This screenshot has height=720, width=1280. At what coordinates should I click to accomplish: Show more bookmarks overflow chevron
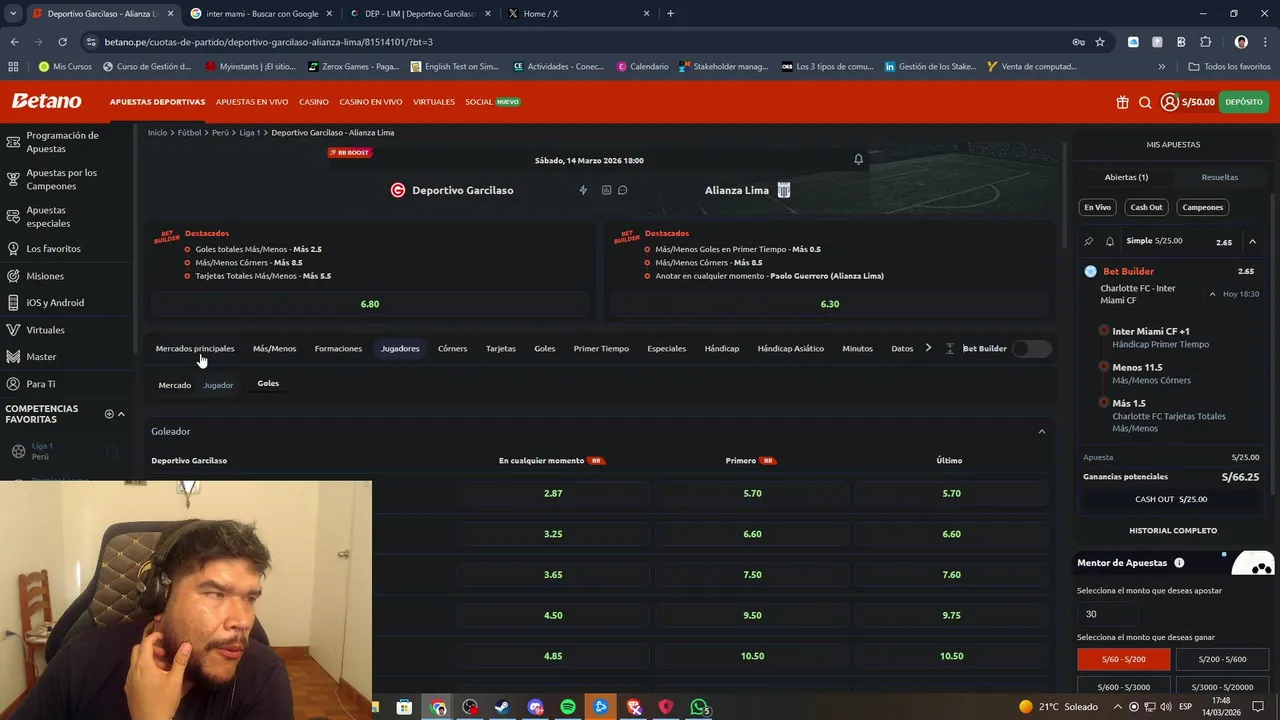coord(1161,67)
